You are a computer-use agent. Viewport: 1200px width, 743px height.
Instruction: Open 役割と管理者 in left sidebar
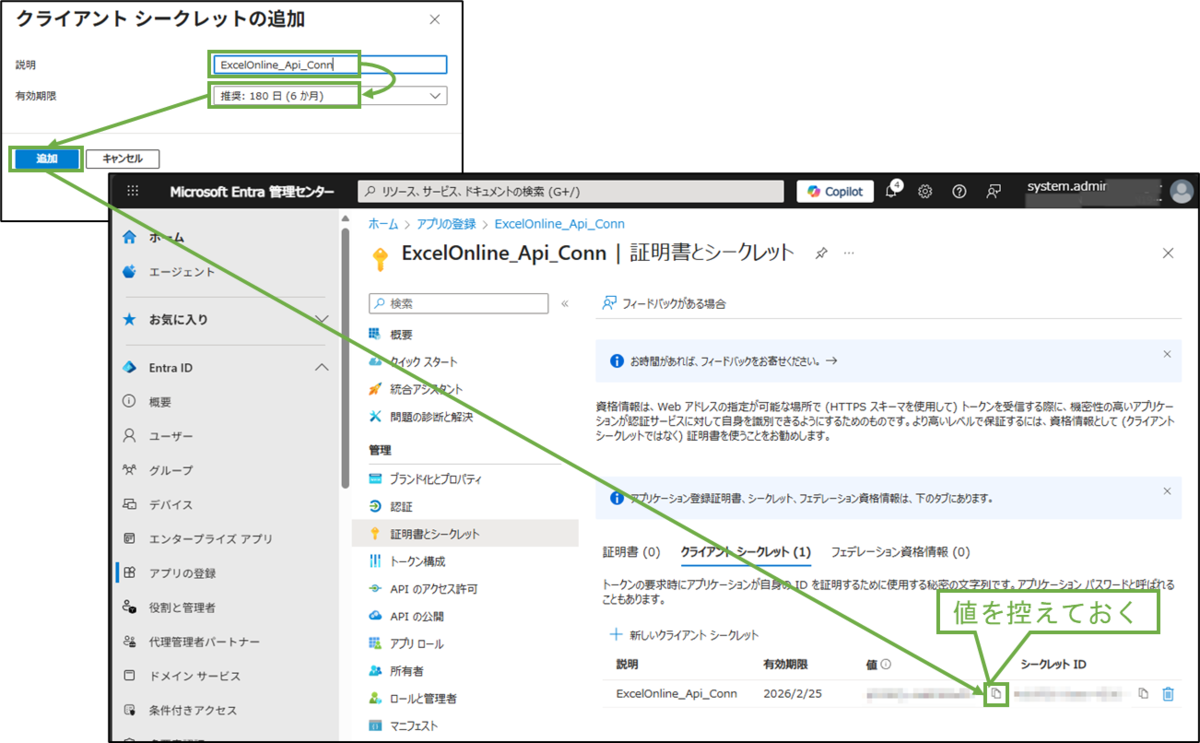(182, 607)
